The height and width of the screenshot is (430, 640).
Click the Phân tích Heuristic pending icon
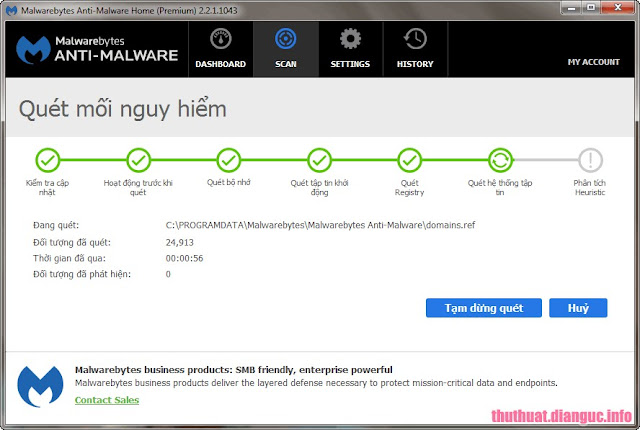(590, 160)
